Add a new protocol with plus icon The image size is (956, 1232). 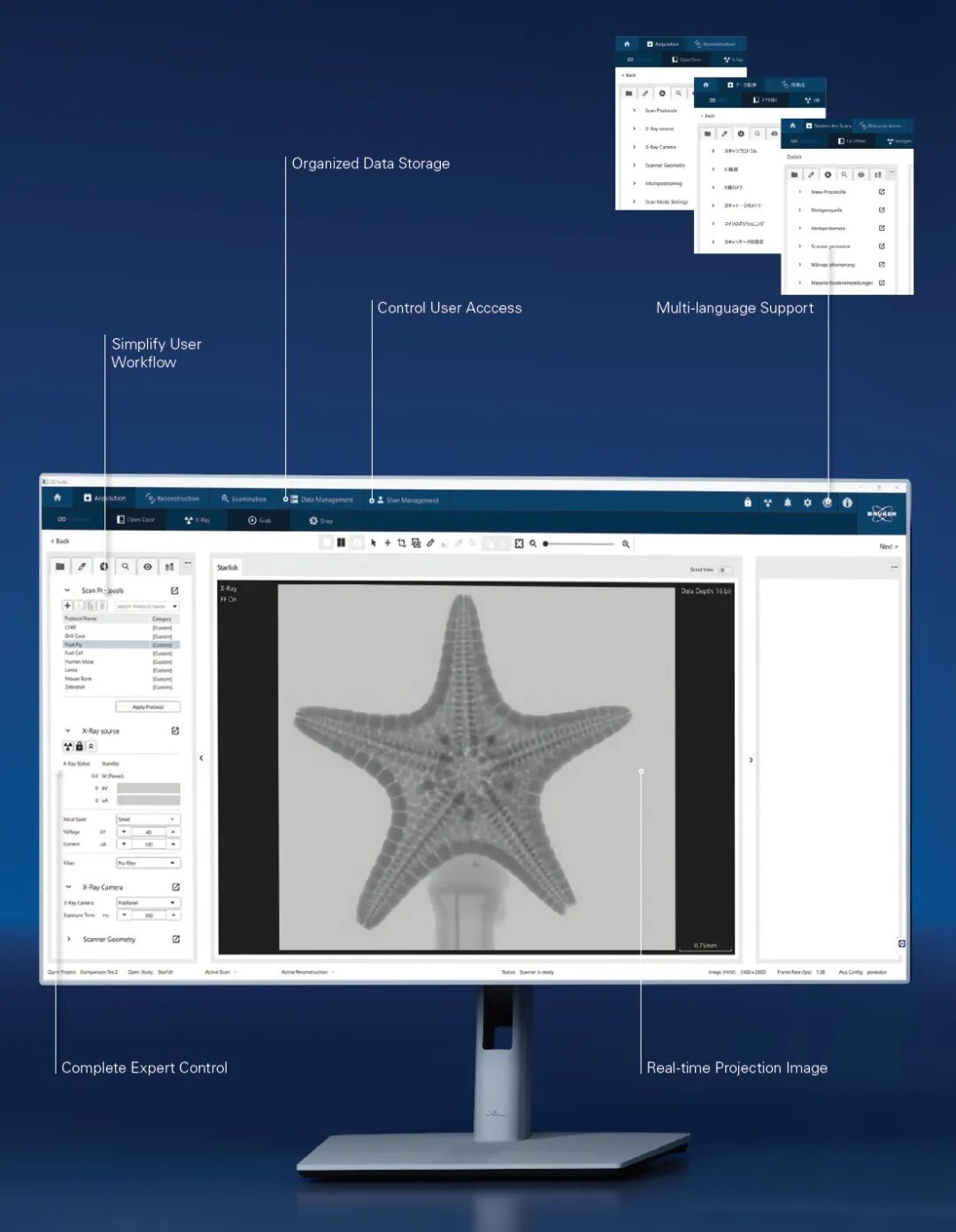67,605
